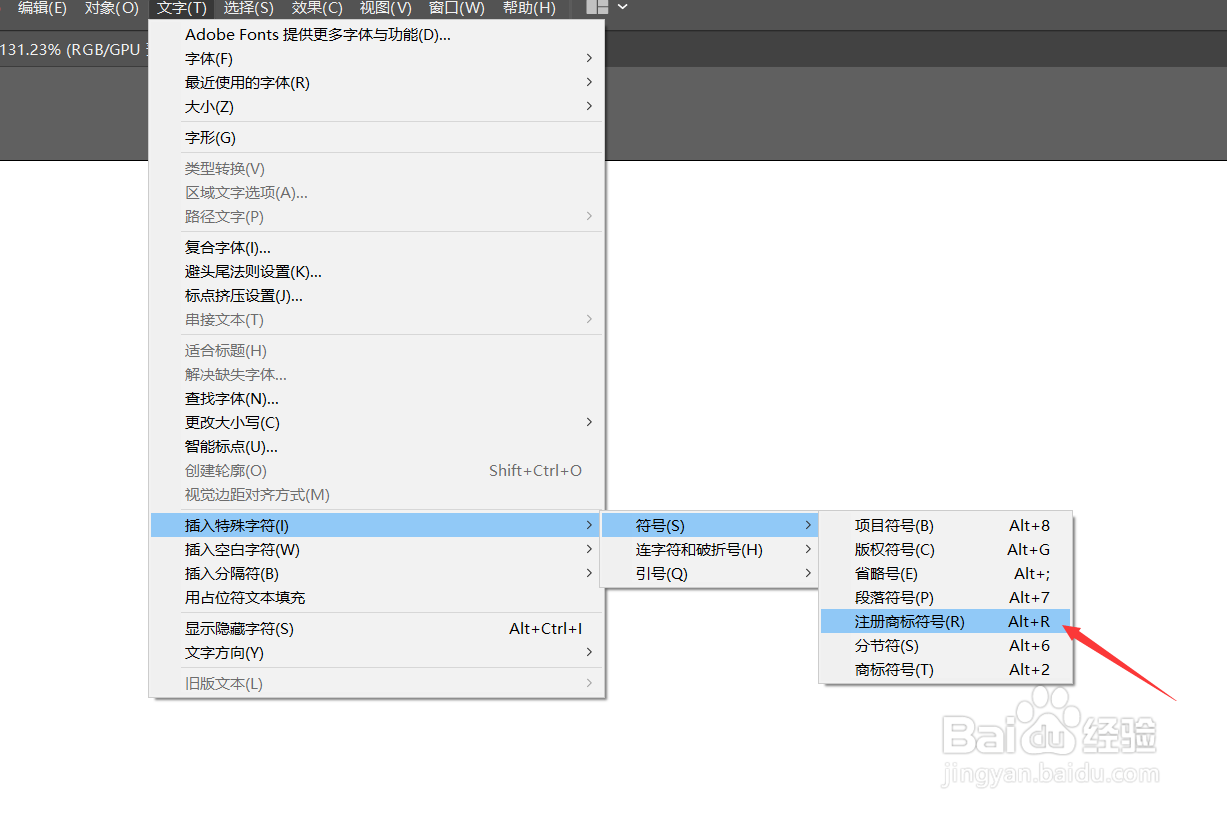Open the chevron next to Arrange Documents icon

(620, 7)
